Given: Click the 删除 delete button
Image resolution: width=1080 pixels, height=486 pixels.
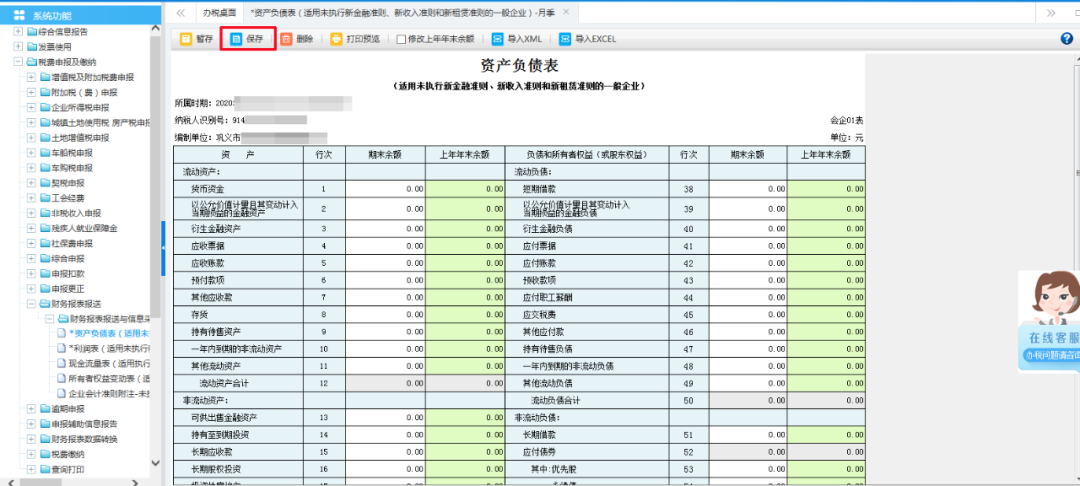Looking at the screenshot, I should [297, 39].
